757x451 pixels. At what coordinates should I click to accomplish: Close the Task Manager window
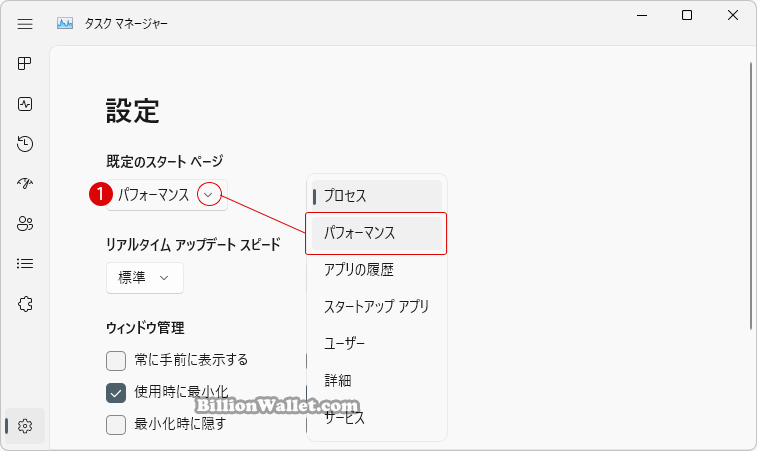click(733, 15)
